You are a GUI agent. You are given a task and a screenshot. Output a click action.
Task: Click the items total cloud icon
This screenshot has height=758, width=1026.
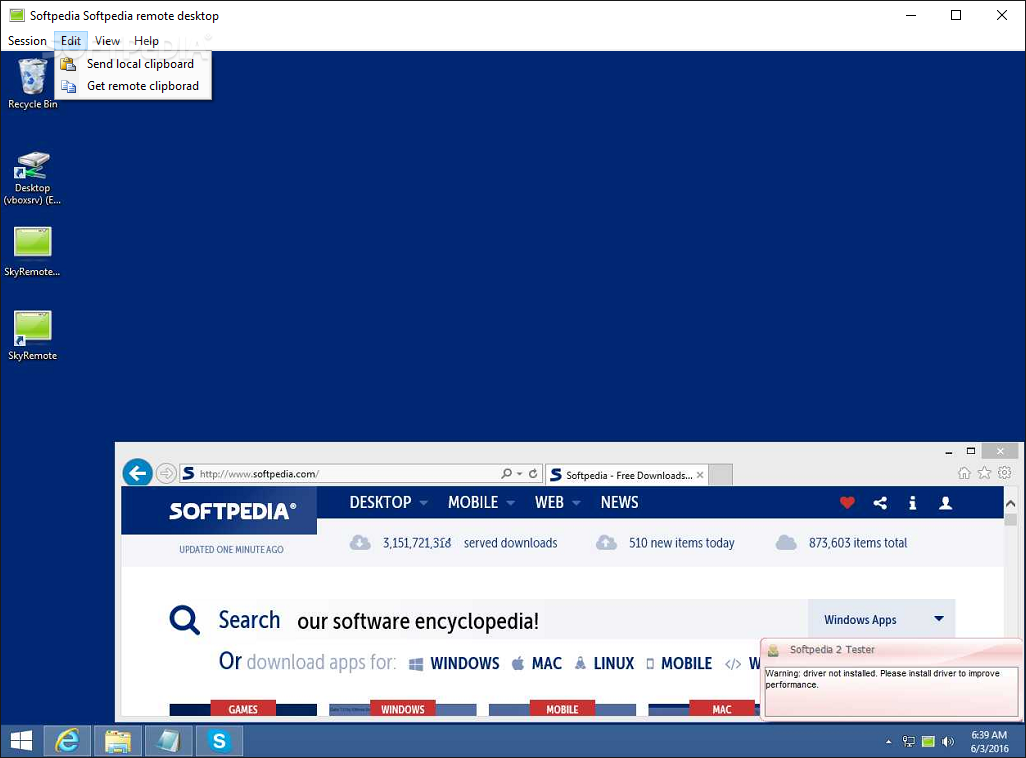[786, 543]
